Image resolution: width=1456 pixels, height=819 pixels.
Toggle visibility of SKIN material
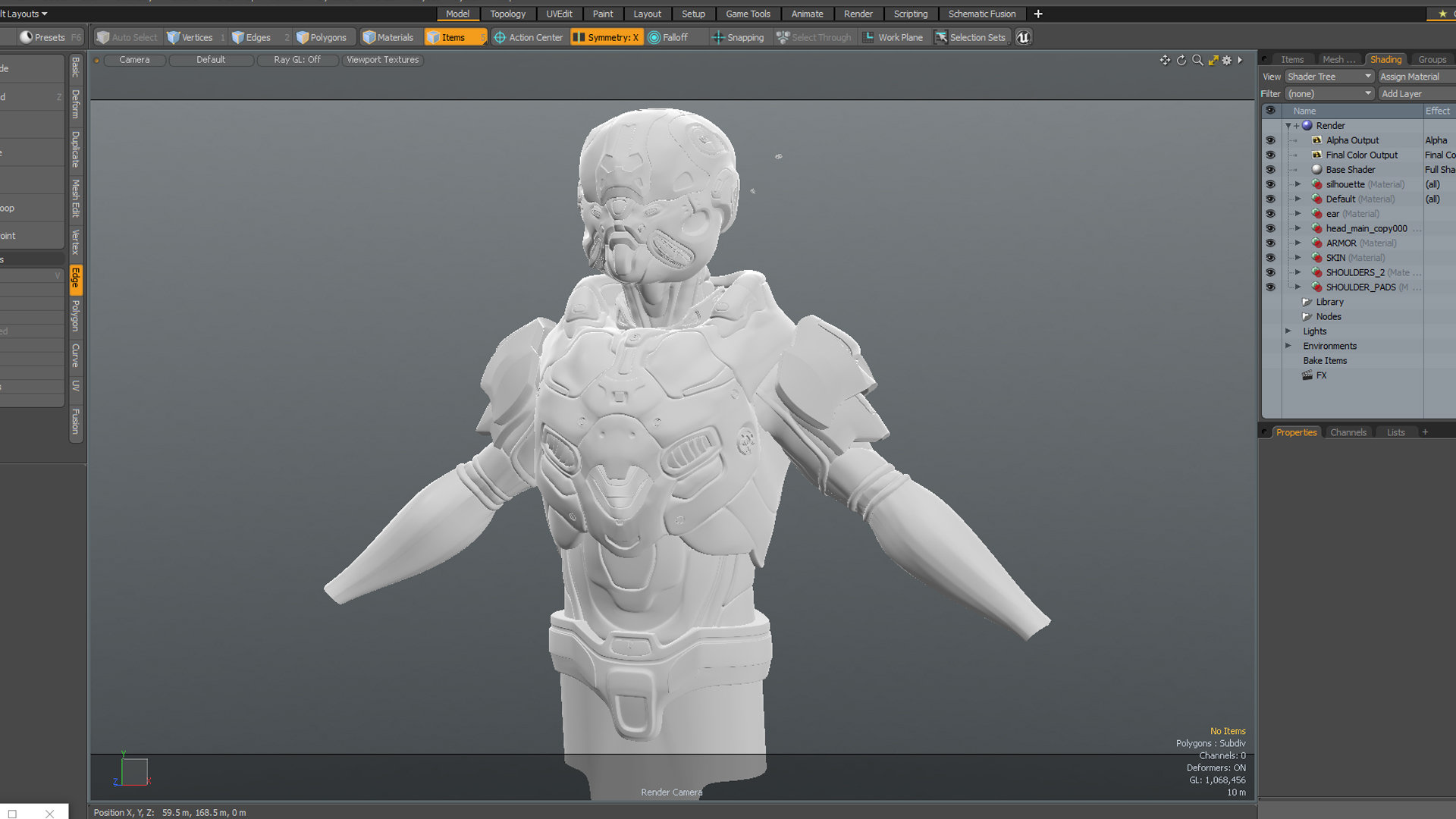(1270, 258)
